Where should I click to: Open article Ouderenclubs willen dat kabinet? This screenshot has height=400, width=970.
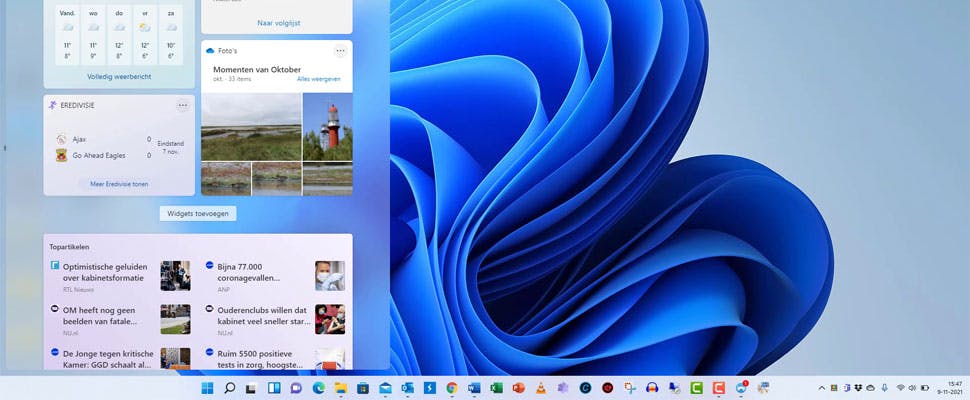[264, 316]
